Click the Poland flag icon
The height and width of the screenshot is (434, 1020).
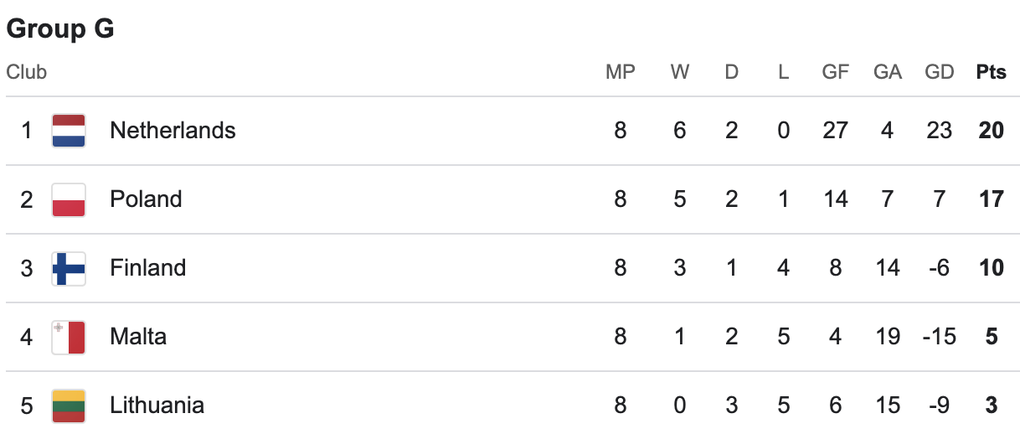[x=69, y=199]
